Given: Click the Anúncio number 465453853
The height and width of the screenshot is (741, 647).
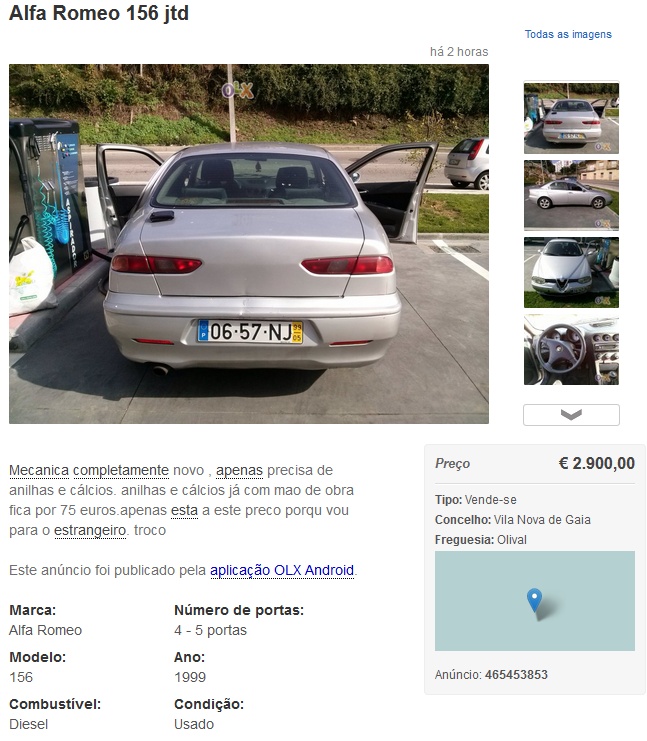Looking at the screenshot, I should [516, 674].
